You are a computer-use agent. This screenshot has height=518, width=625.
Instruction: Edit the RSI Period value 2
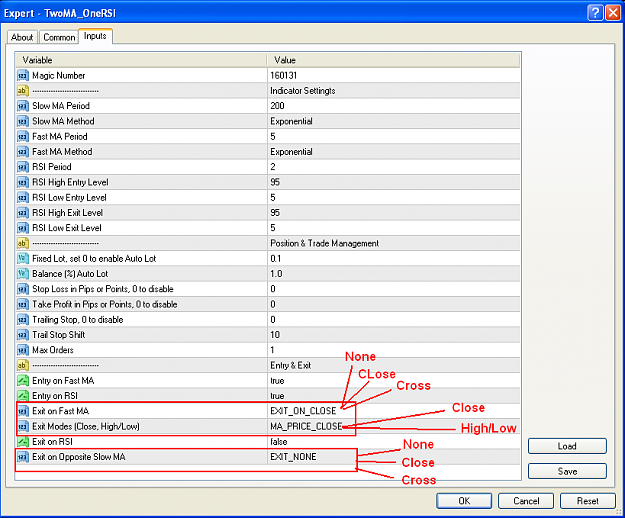coord(273,167)
